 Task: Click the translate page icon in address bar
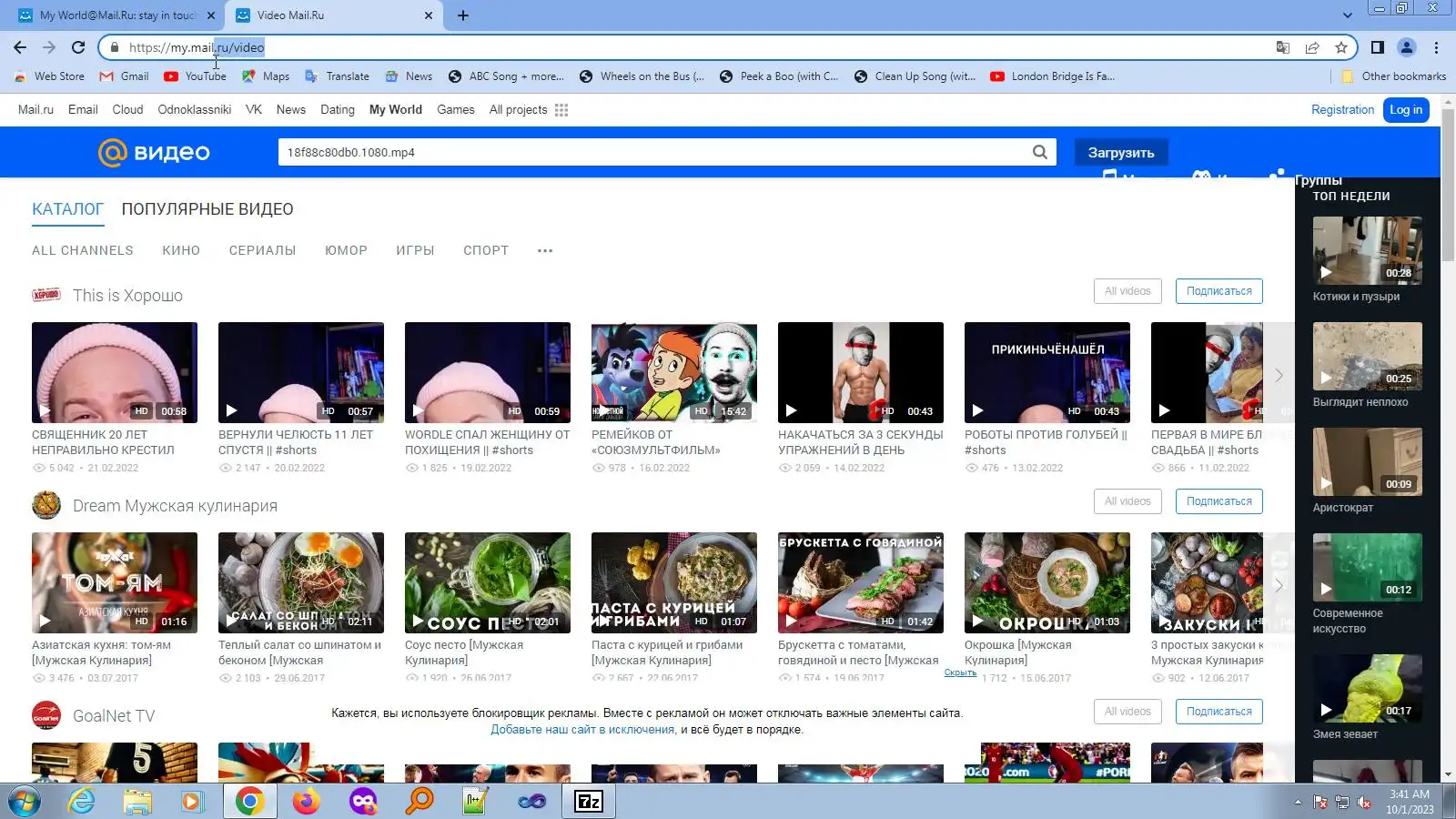click(1282, 47)
